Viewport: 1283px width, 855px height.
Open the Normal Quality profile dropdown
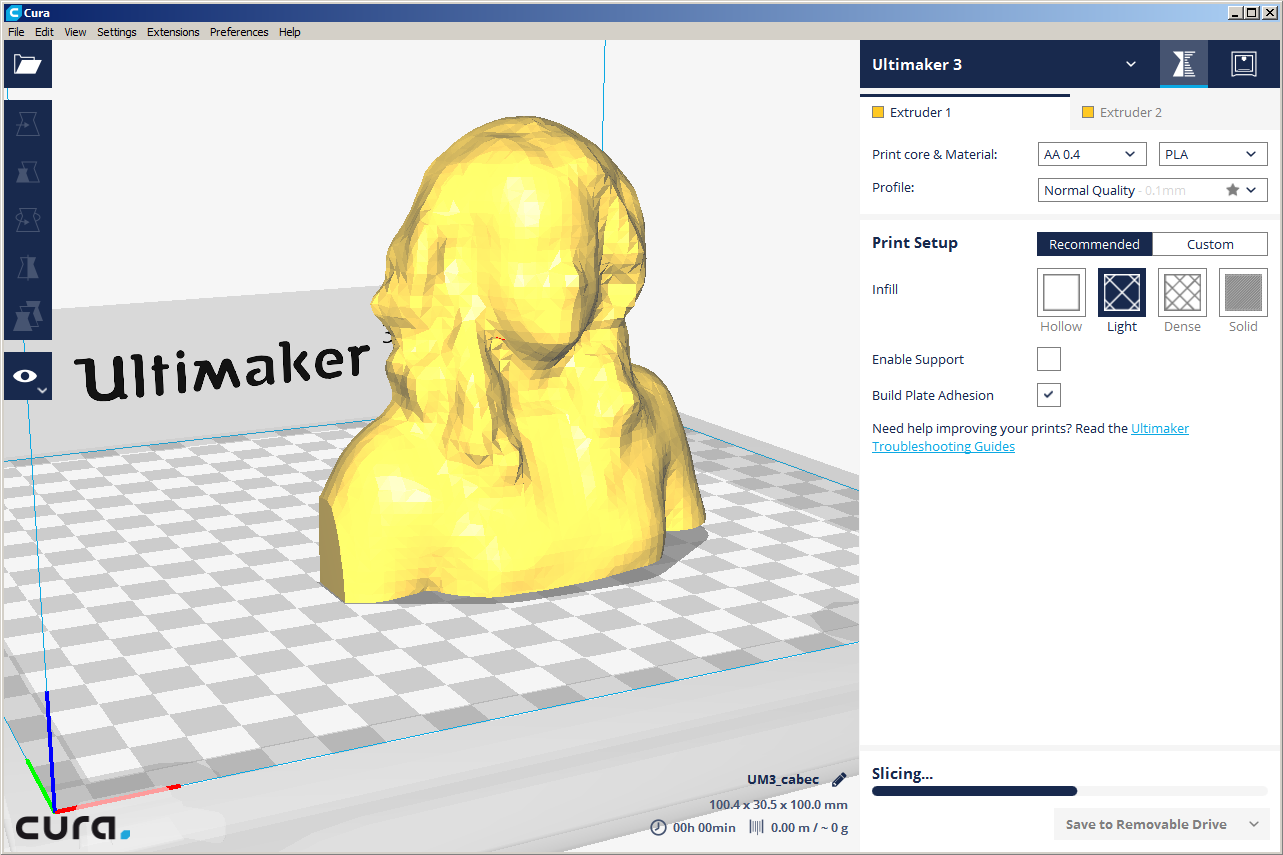pos(1152,190)
